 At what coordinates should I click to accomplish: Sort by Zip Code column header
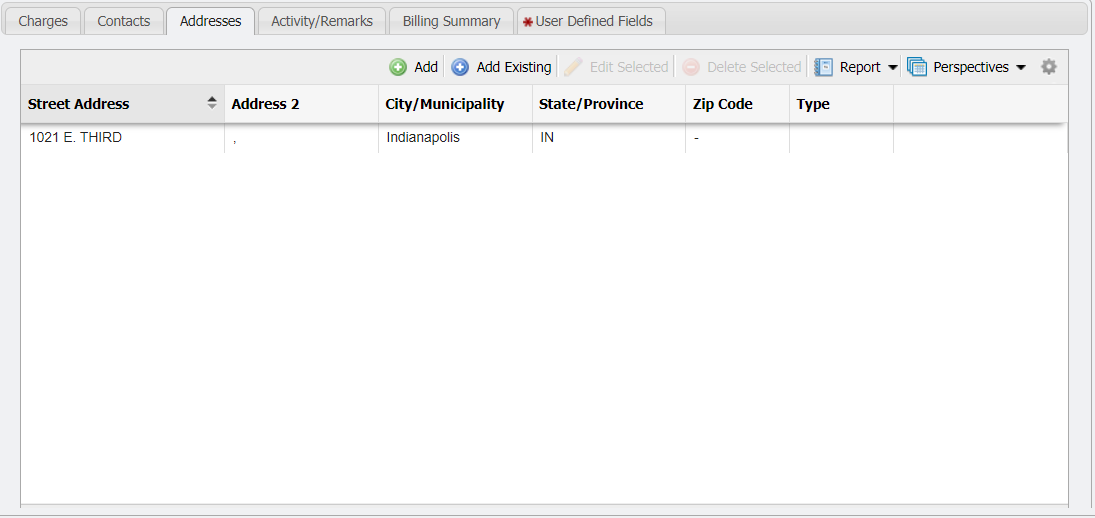722,104
